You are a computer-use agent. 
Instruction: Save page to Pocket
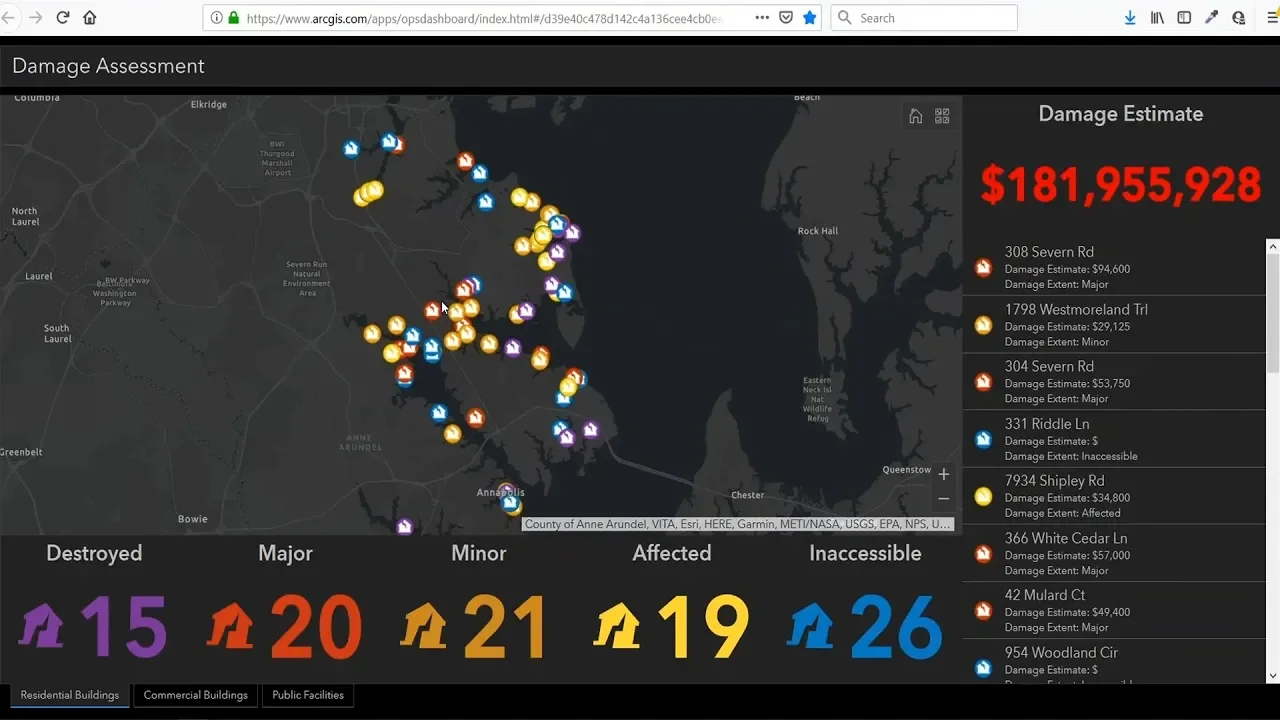point(786,18)
